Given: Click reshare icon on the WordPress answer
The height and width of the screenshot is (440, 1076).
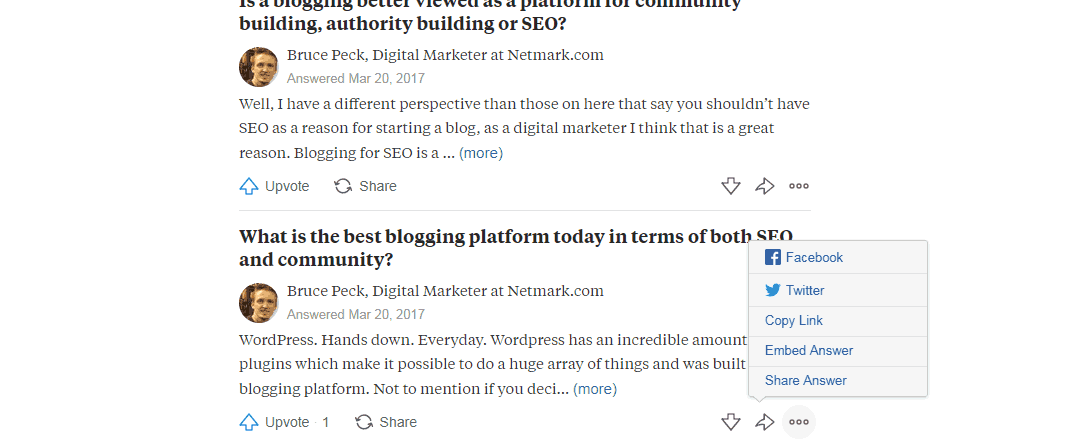Looking at the screenshot, I should pyautogui.click(x=364, y=422).
